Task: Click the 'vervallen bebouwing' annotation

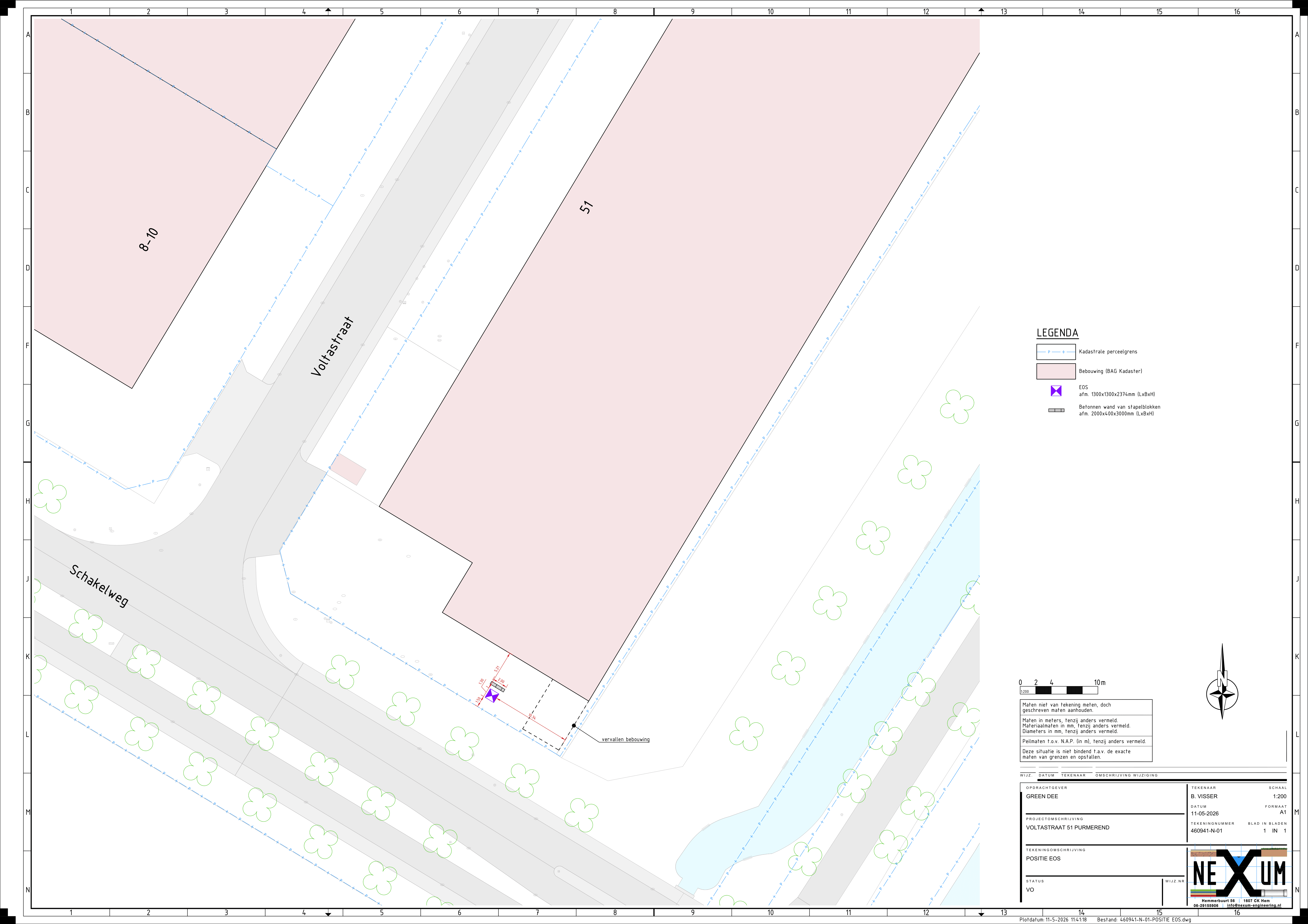Action: point(625,740)
